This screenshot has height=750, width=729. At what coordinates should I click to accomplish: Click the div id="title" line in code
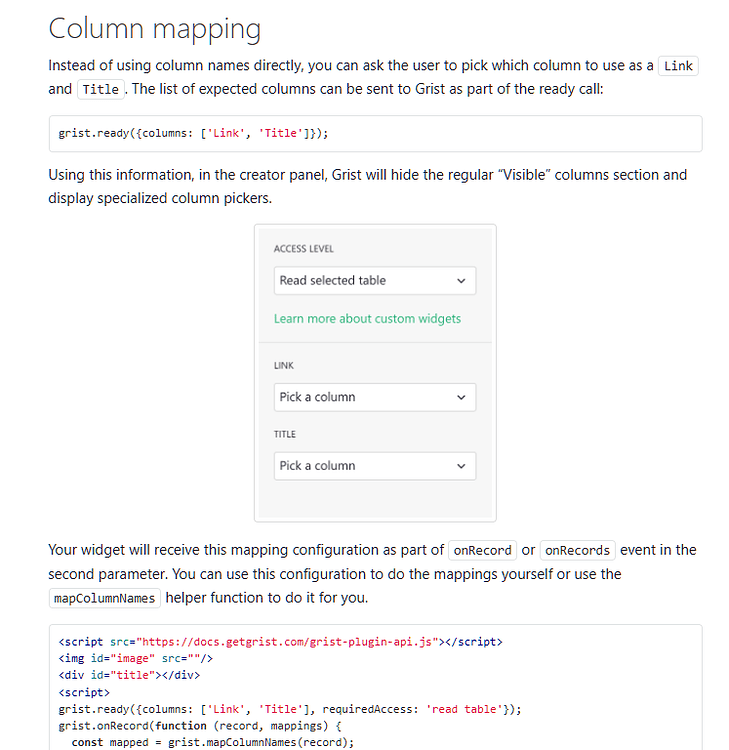click(125, 674)
